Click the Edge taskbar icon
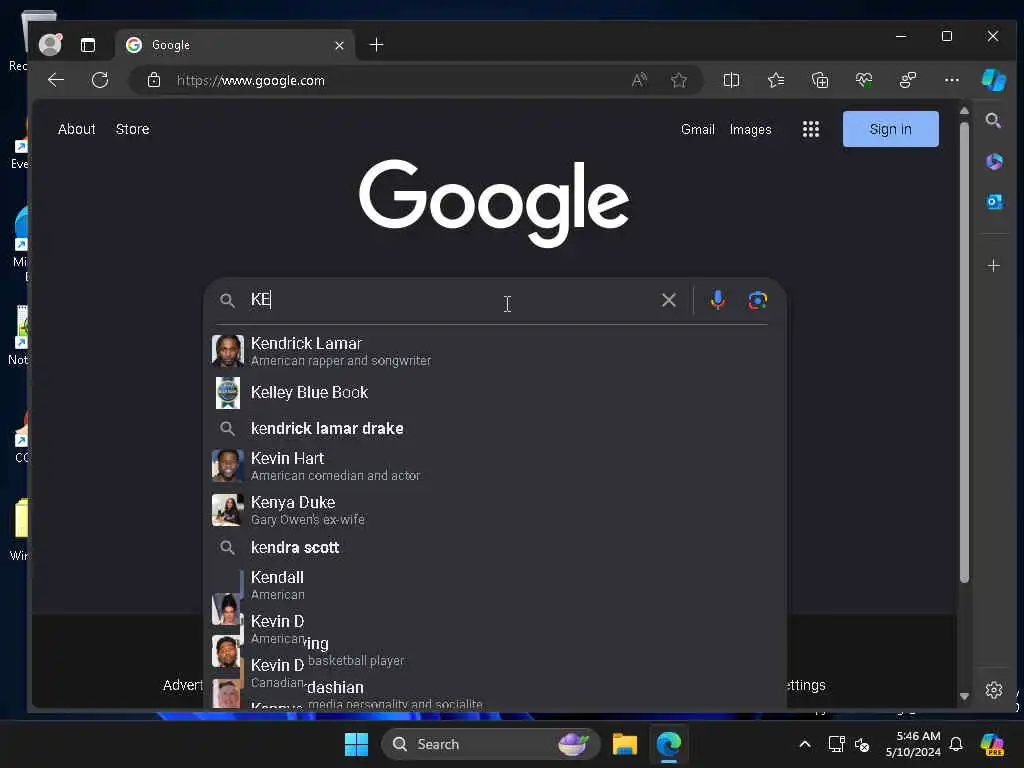 (x=669, y=744)
